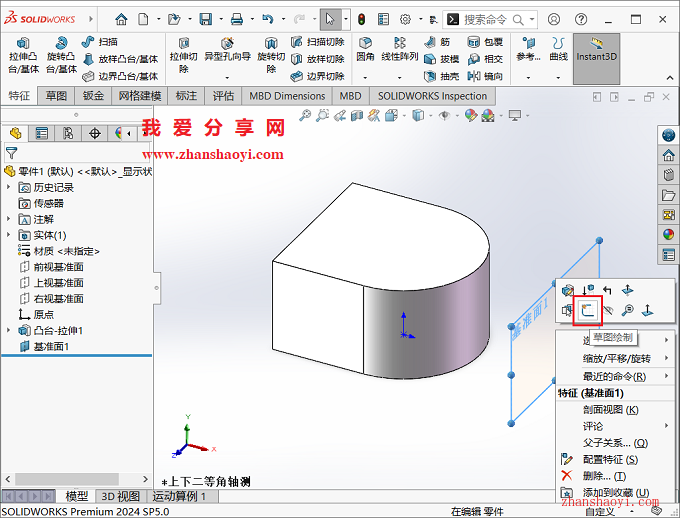Open the 3D 视图 bottom tab
The height and width of the screenshot is (518, 680).
pyautogui.click(x=120, y=496)
